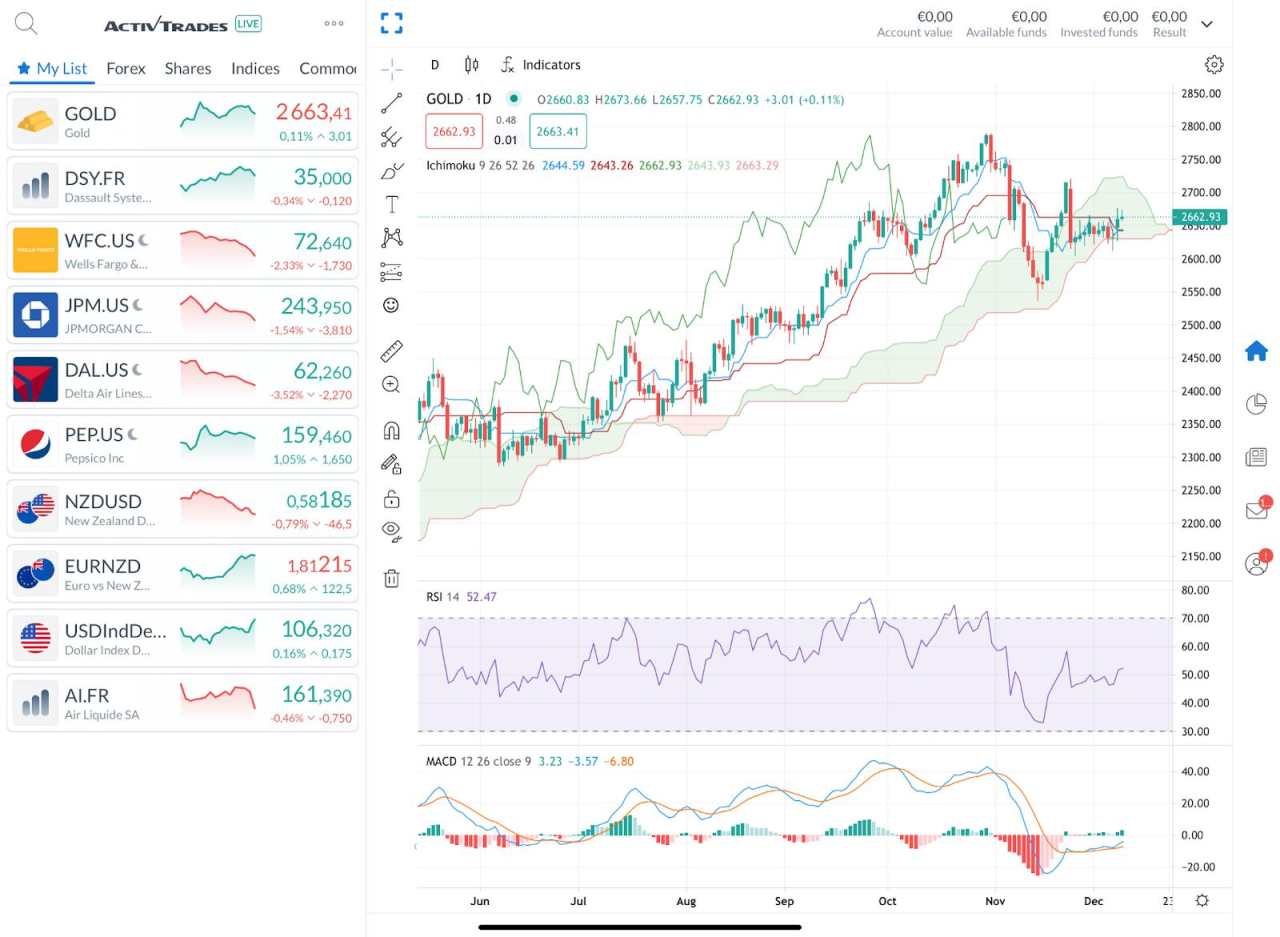The image size is (1280, 937).
Task: Select the ruler measure tool
Action: [392, 350]
